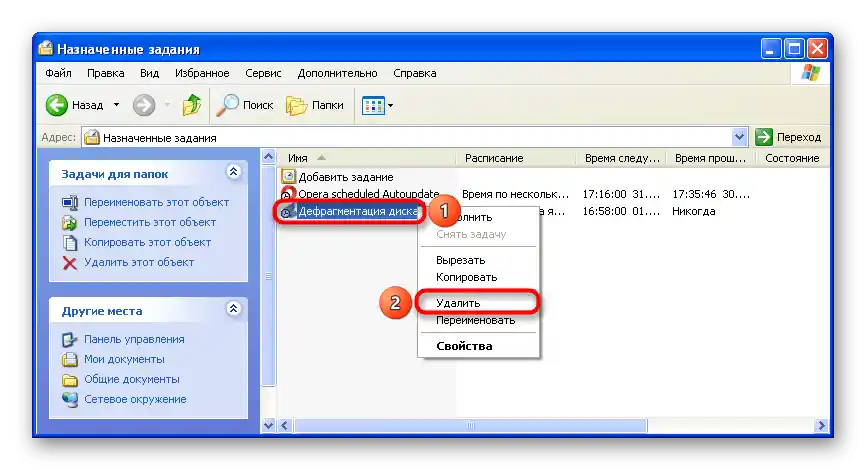Choose Переименовать in the context menu

[x=478, y=320]
